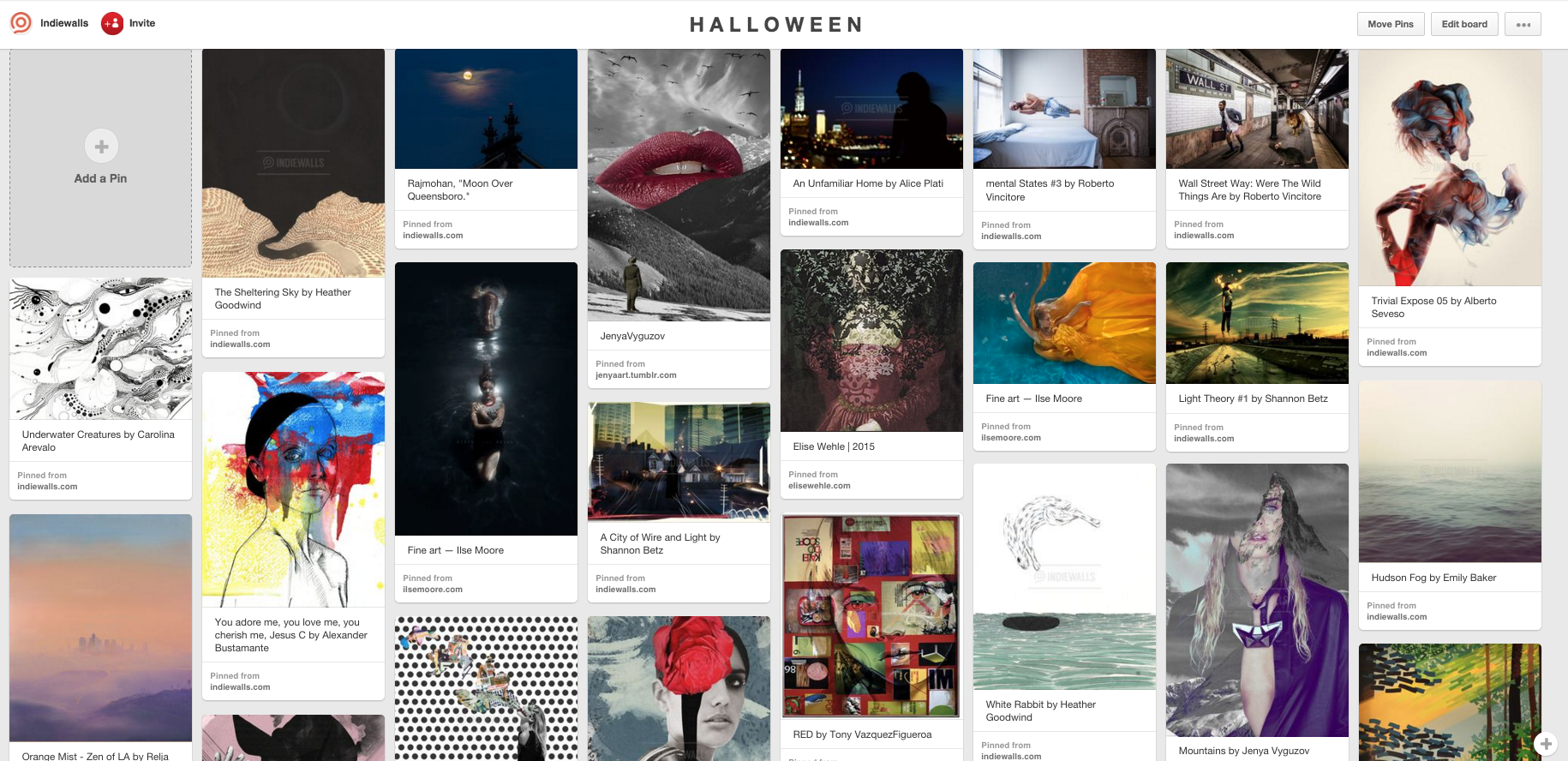The width and height of the screenshot is (1568, 761).
Task: Follow the jenyaart.tumblr.com source link
Action: click(x=636, y=375)
